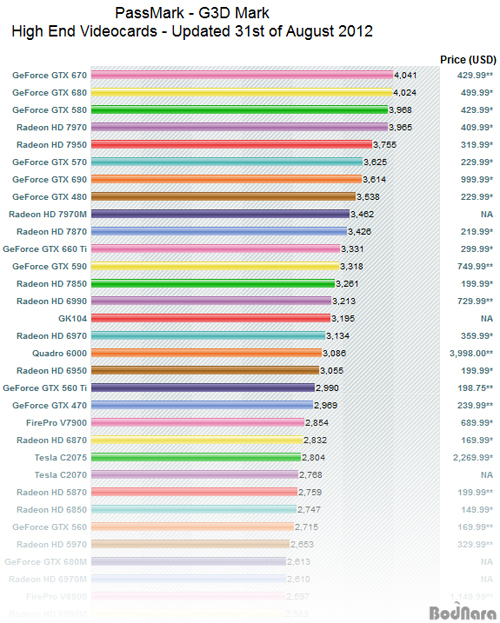
Task: Click the score value 3,755
Action: (x=385, y=145)
